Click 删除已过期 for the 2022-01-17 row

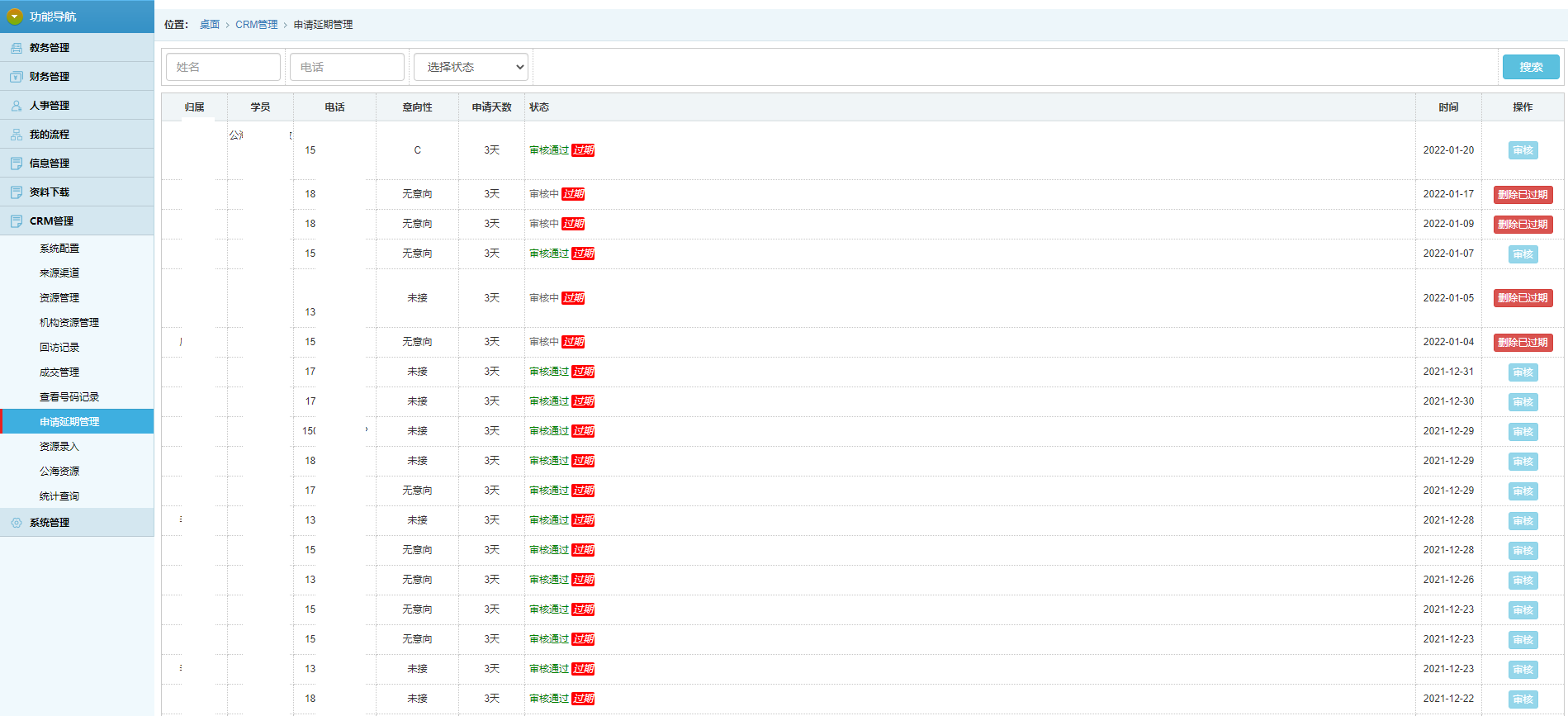(x=1523, y=195)
